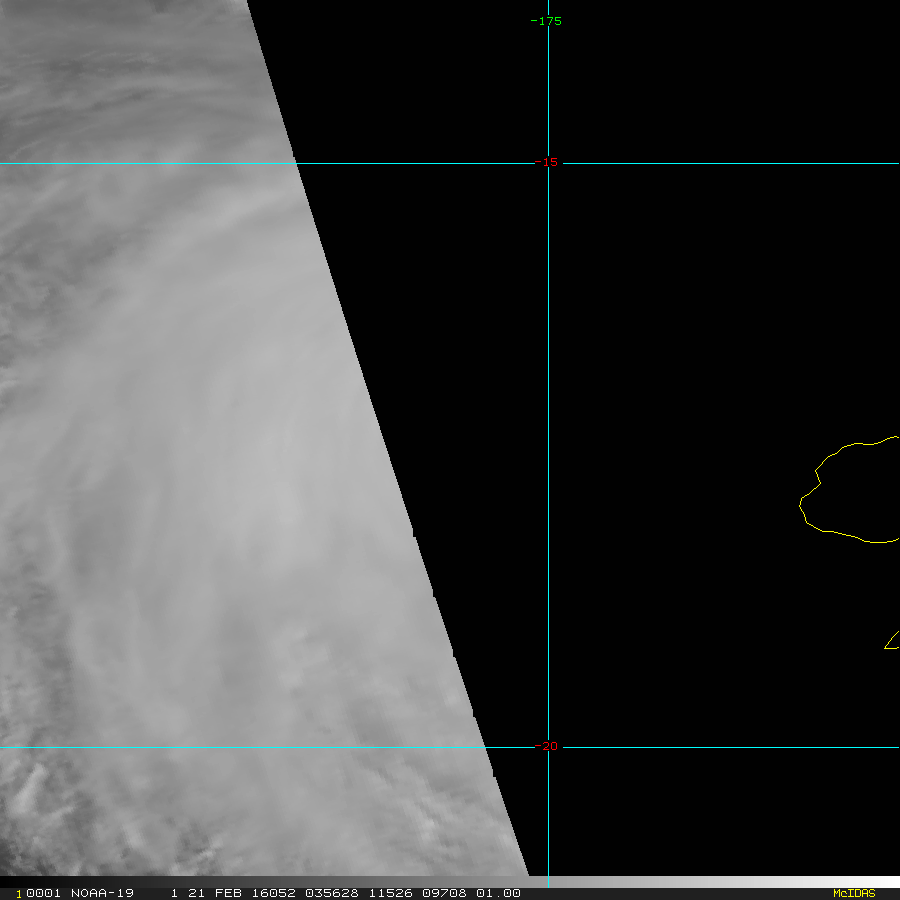Click the grayscale bar in the footer

(450, 882)
